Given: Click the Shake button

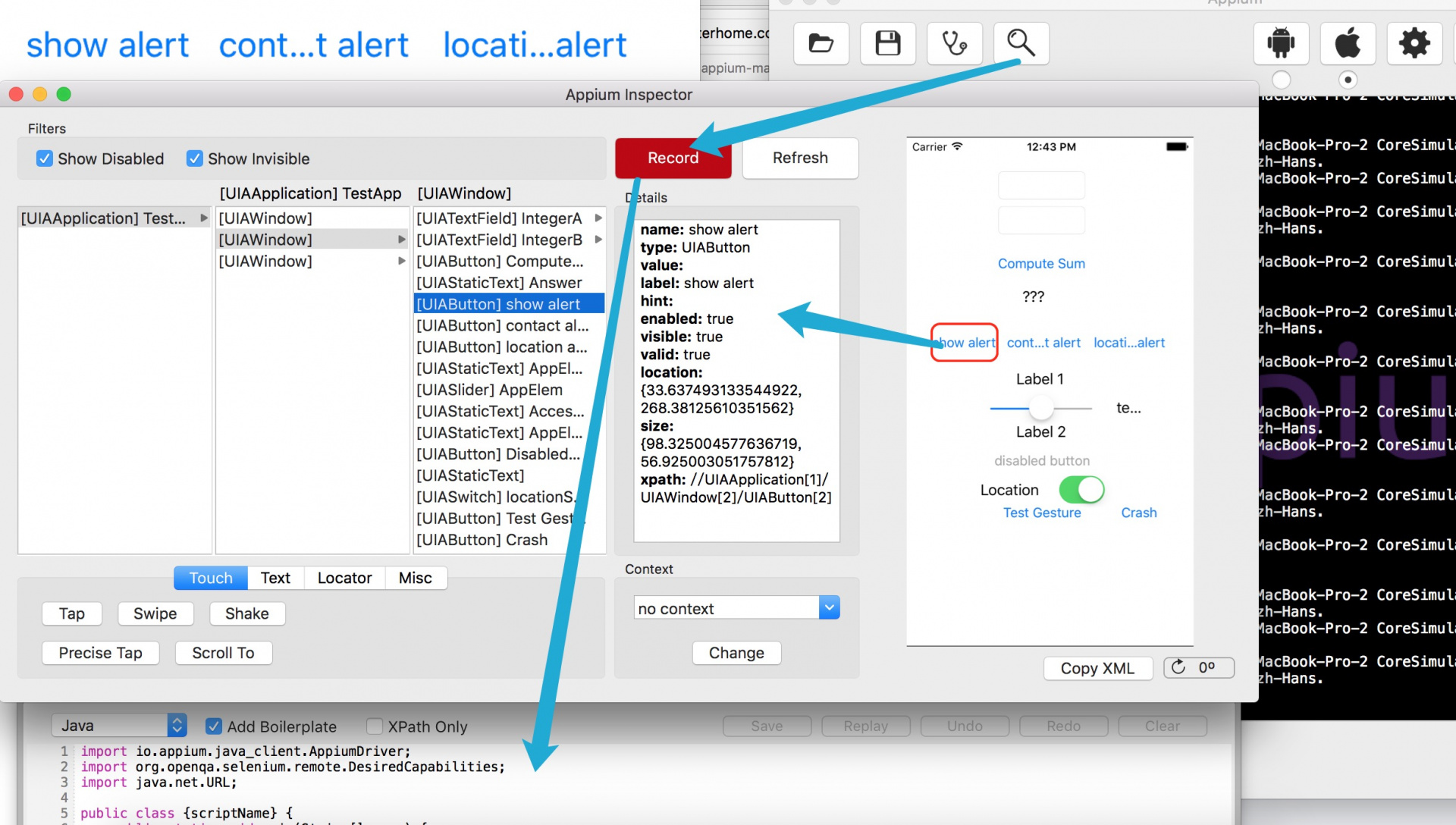Looking at the screenshot, I should [x=247, y=613].
